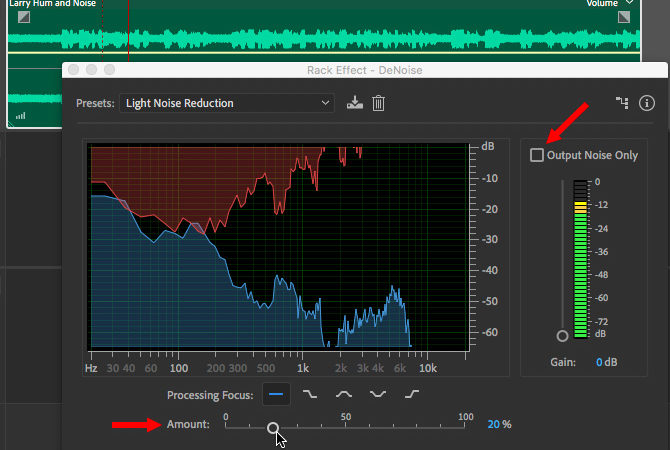
Task: Click the Amount slider handle
Action: [273, 427]
